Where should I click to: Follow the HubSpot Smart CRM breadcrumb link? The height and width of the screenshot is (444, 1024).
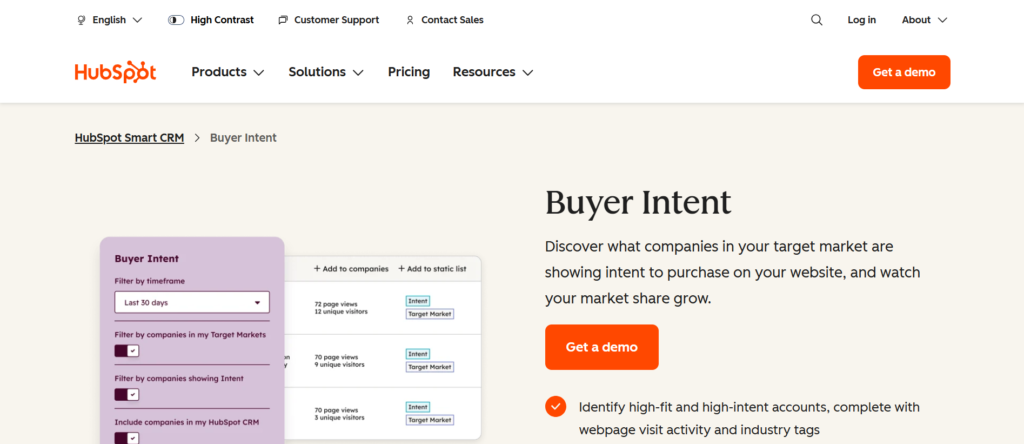(129, 138)
